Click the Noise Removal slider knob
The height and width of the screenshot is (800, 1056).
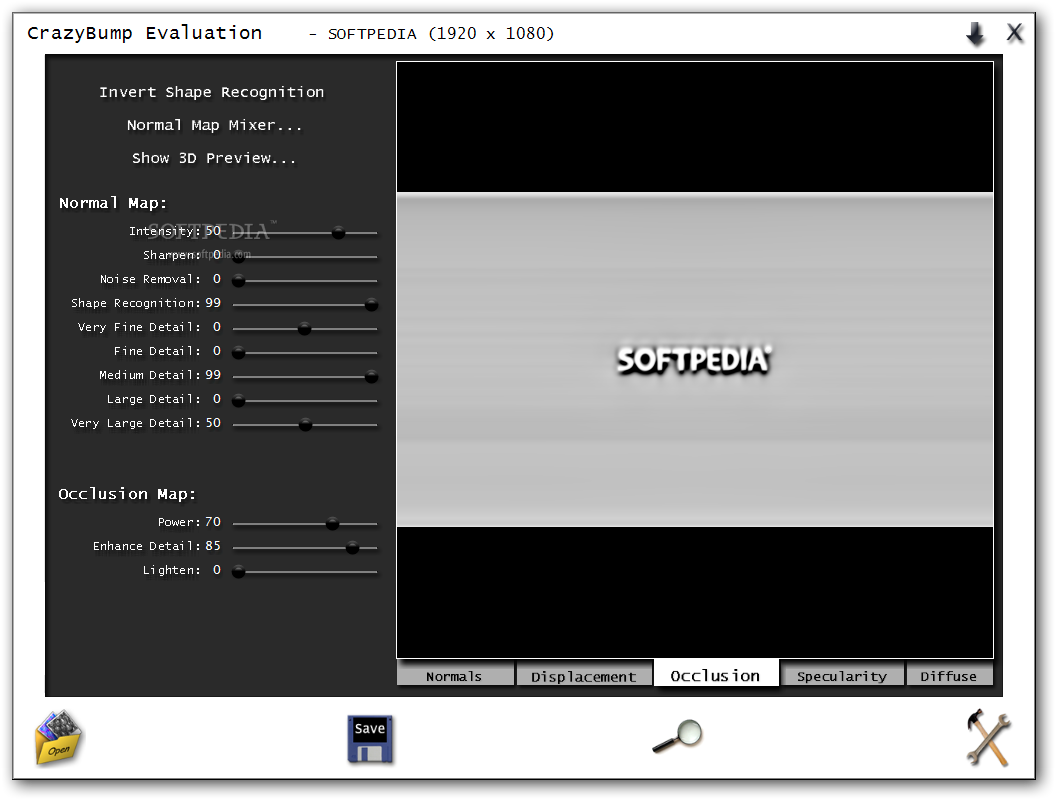238,281
